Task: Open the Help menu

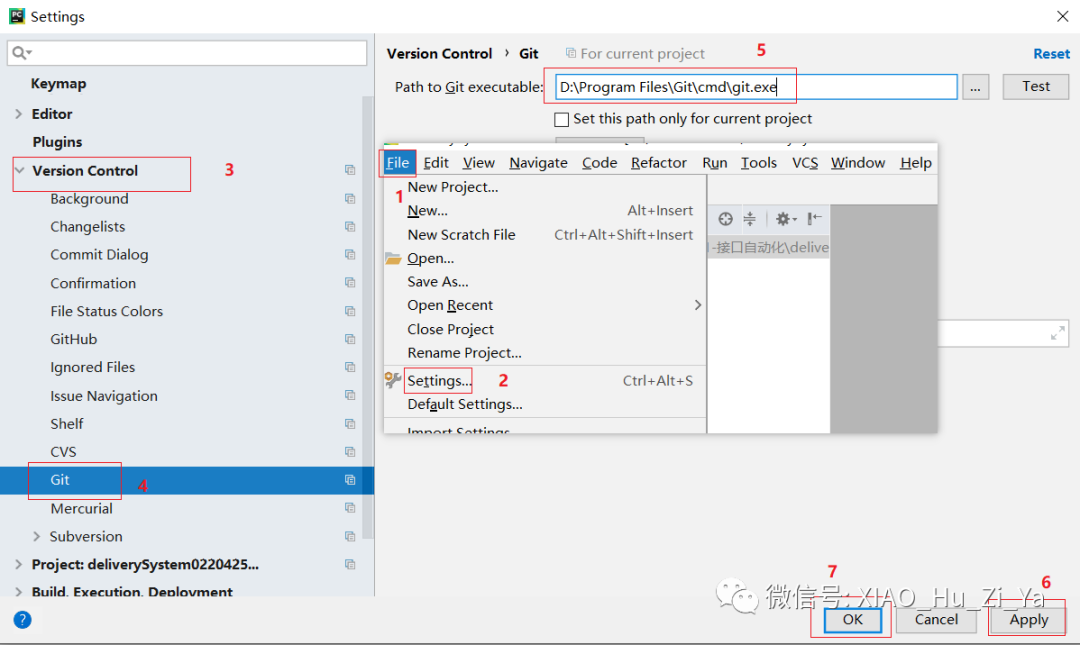Action: pyautogui.click(x=916, y=163)
